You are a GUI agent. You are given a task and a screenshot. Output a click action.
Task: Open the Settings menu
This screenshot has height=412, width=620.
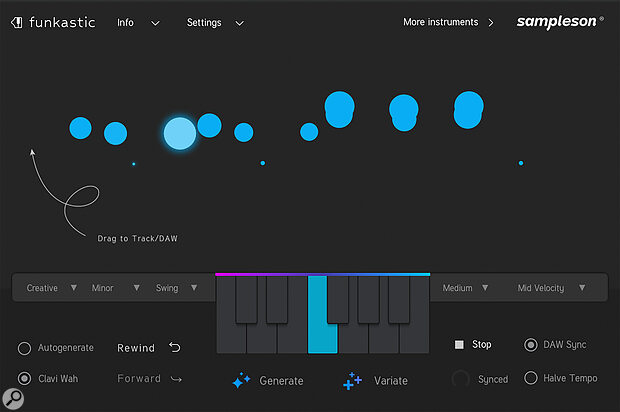tap(204, 23)
